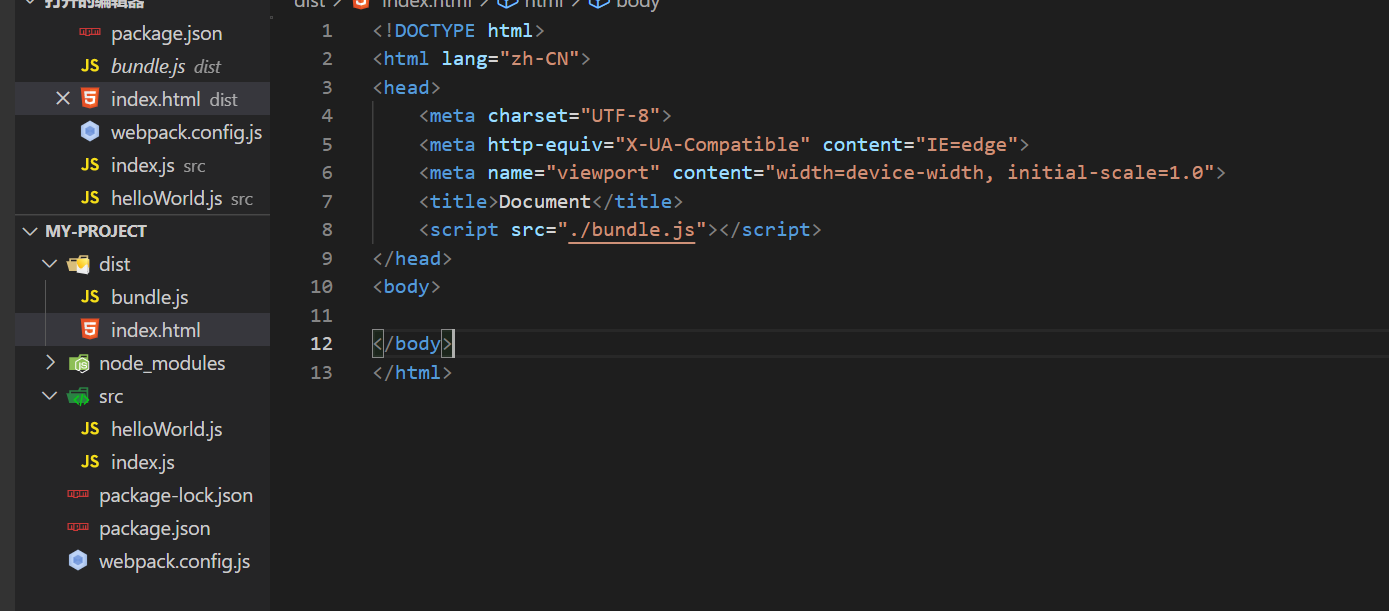Click the webpack icon beside webpack.config.js in open editors

pyautogui.click(x=90, y=132)
